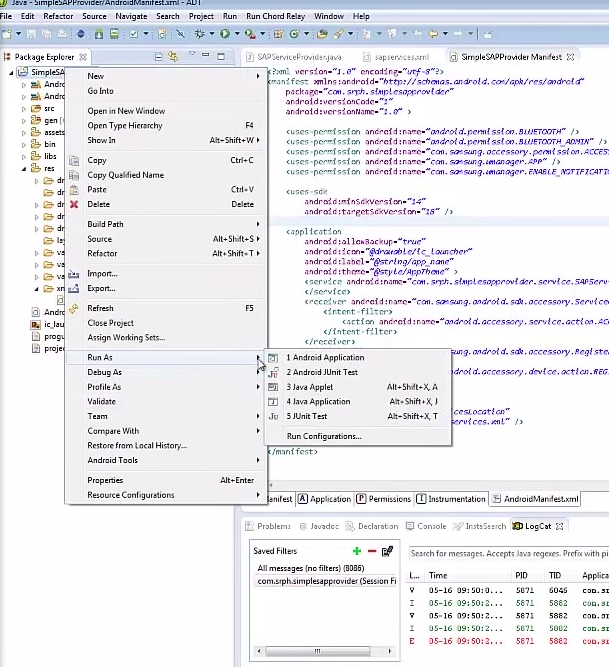Open Package Explorer view menu triangle

(192, 54)
